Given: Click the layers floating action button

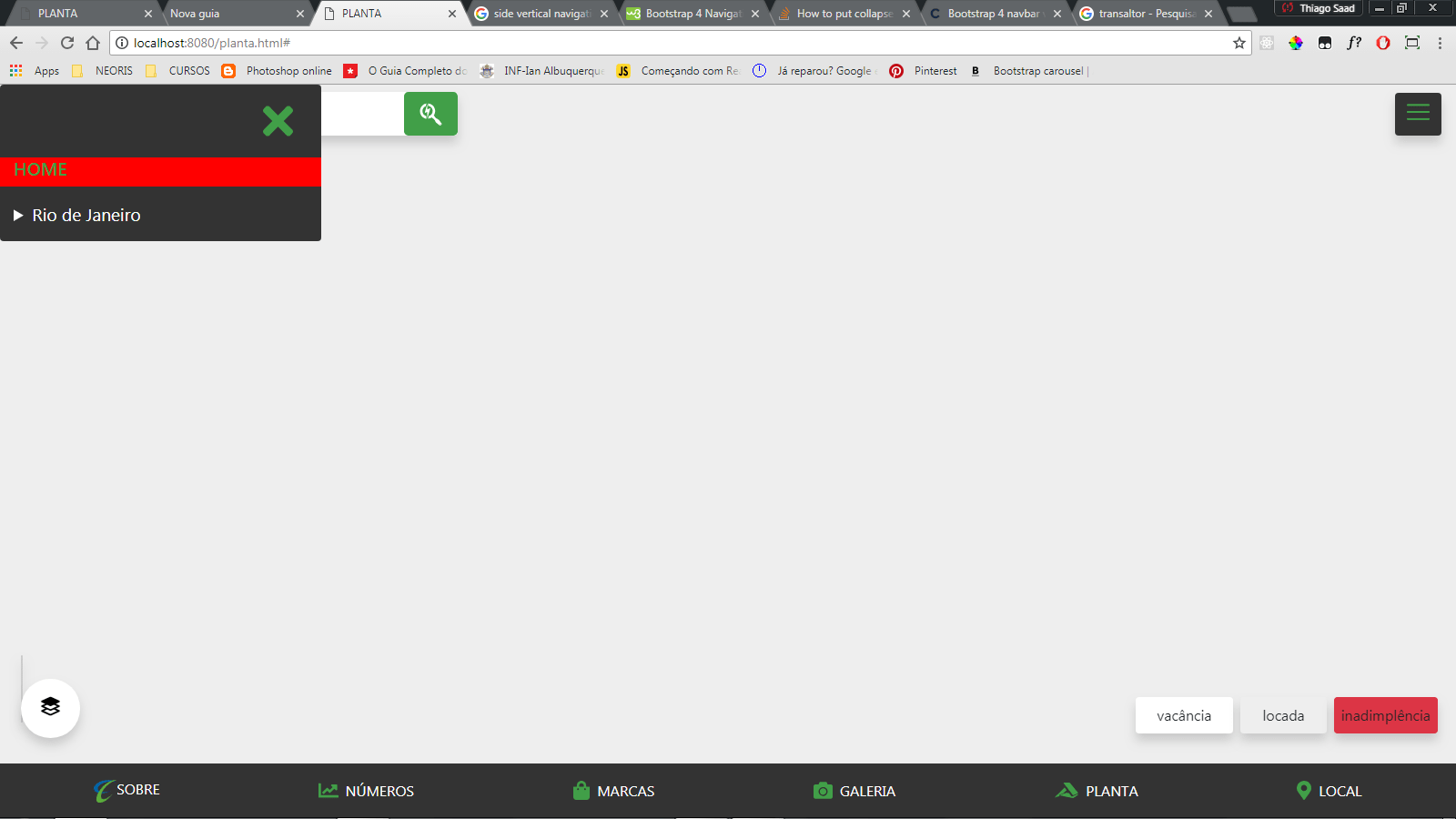Looking at the screenshot, I should tap(50, 707).
